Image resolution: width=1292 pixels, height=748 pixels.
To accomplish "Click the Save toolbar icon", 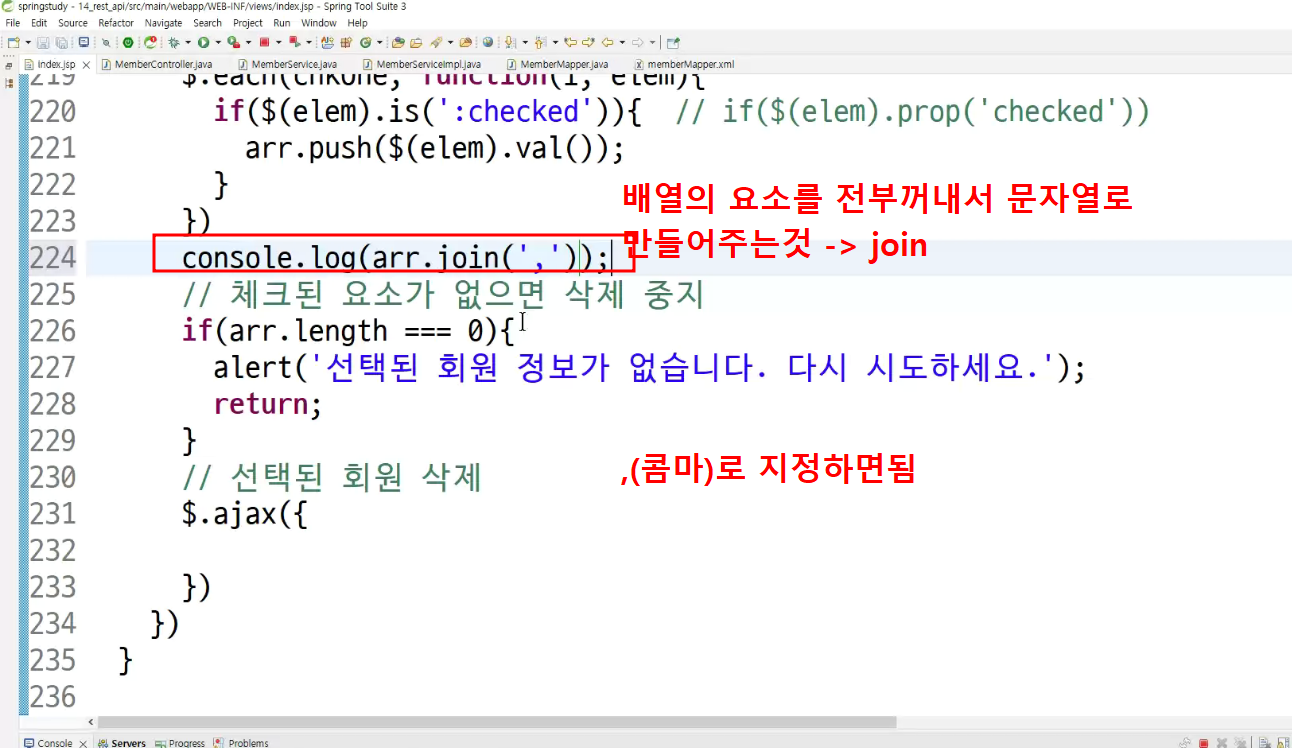I will pyautogui.click(x=43, y=42).
